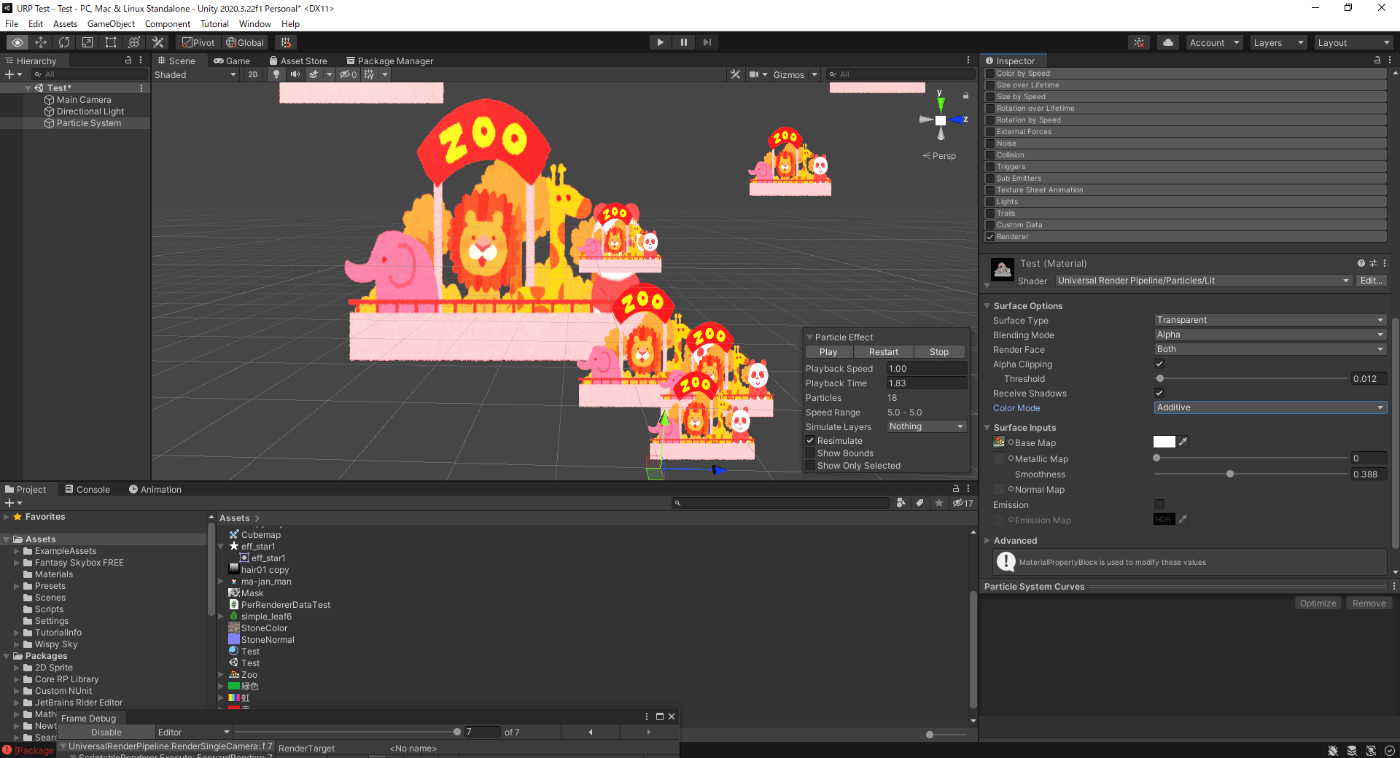Toggle hidden objects visibility in Scene
Screen dimensions: 1400x758
348,74
